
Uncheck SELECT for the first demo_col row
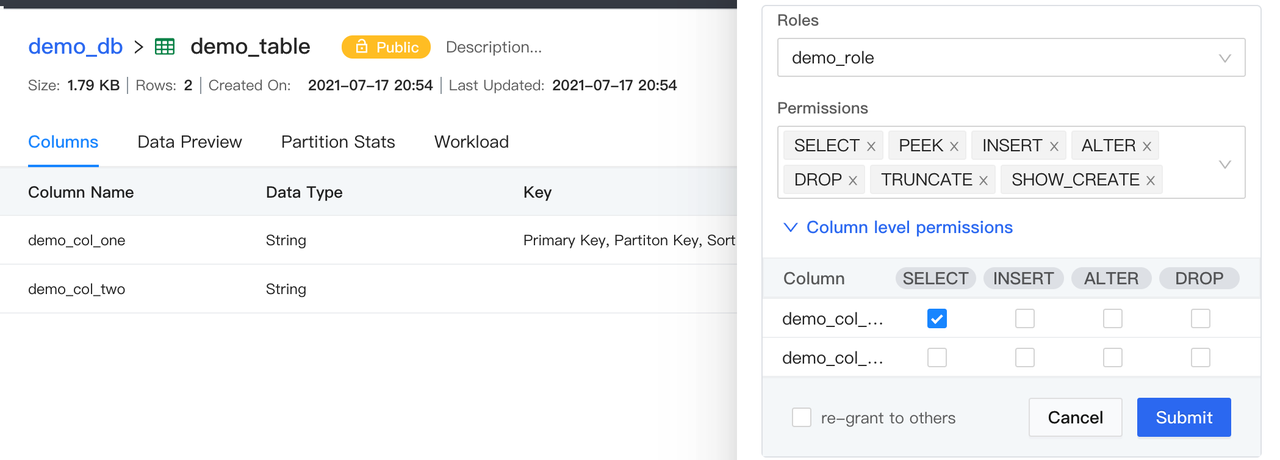937,319
